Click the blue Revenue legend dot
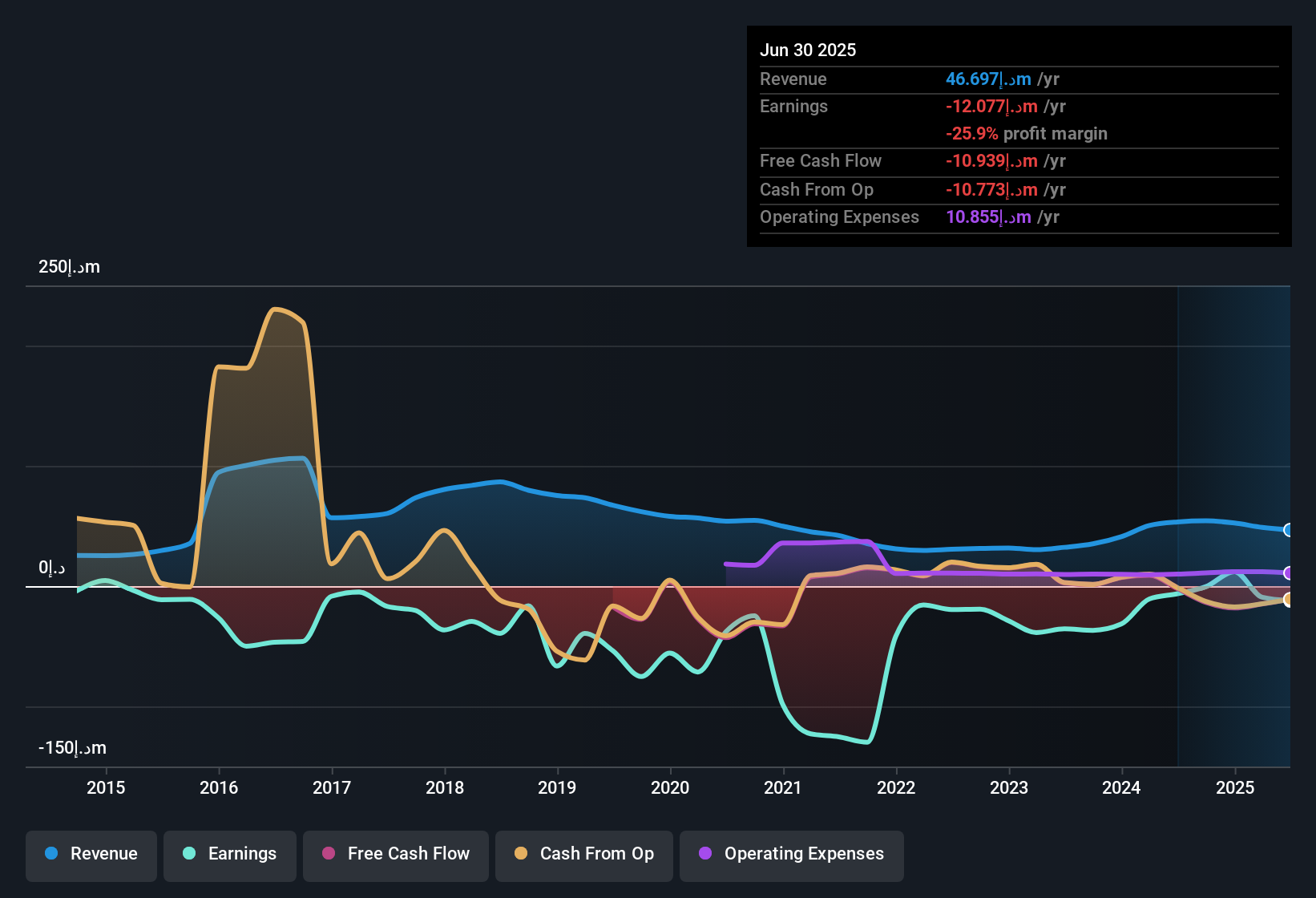The image size is (1316, 898). [50, 854]
